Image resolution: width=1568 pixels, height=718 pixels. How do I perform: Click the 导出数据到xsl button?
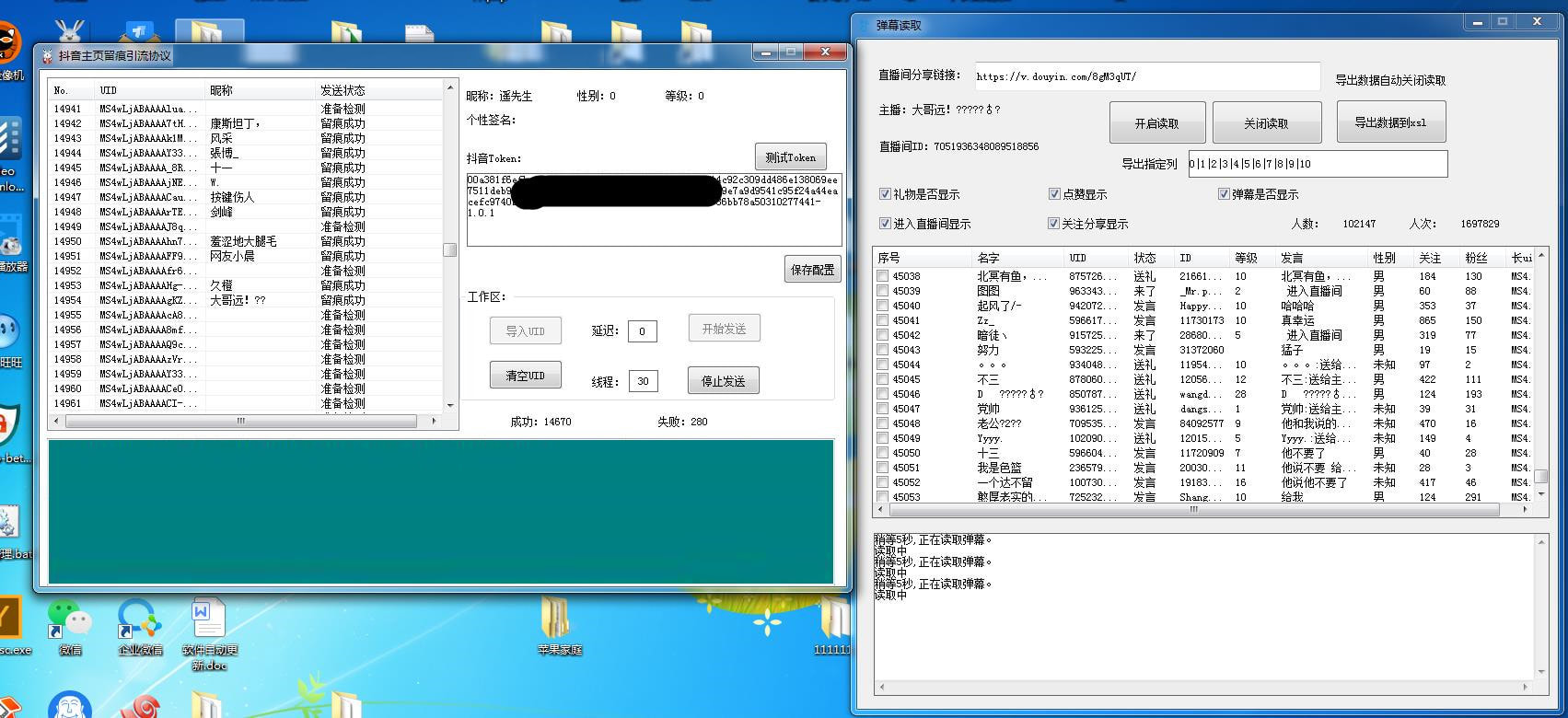(x=1390, y=122)
